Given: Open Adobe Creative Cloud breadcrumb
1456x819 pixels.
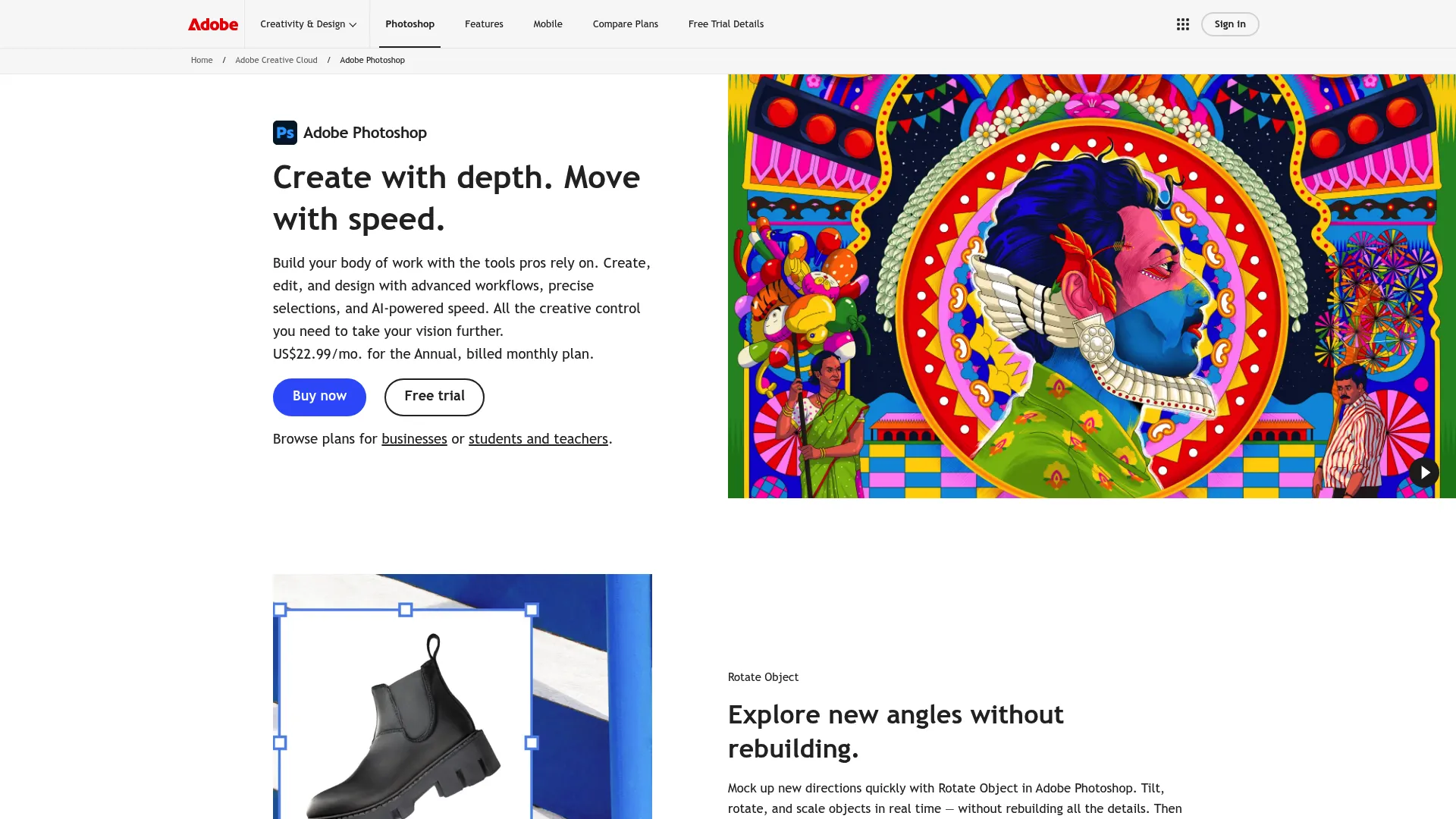Looking at the screenshot, I should [276, 61].
